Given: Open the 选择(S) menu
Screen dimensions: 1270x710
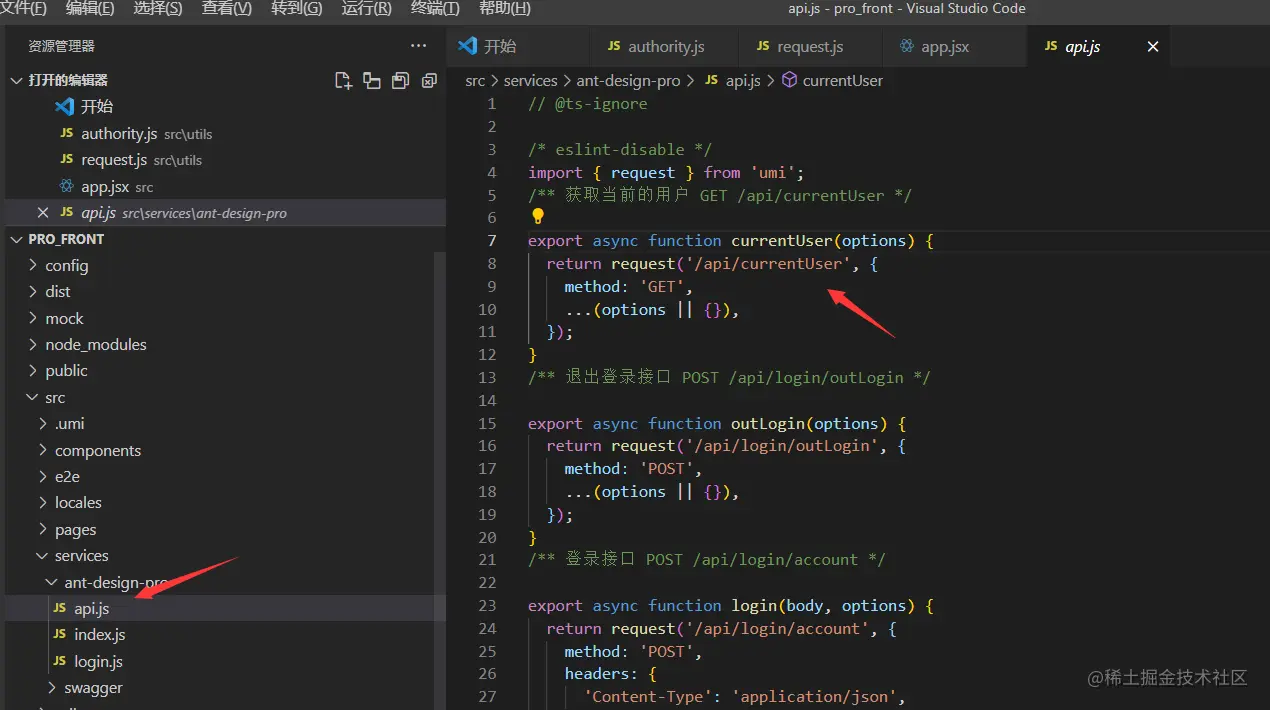Looking at the screenshot, I should [158, 9].
